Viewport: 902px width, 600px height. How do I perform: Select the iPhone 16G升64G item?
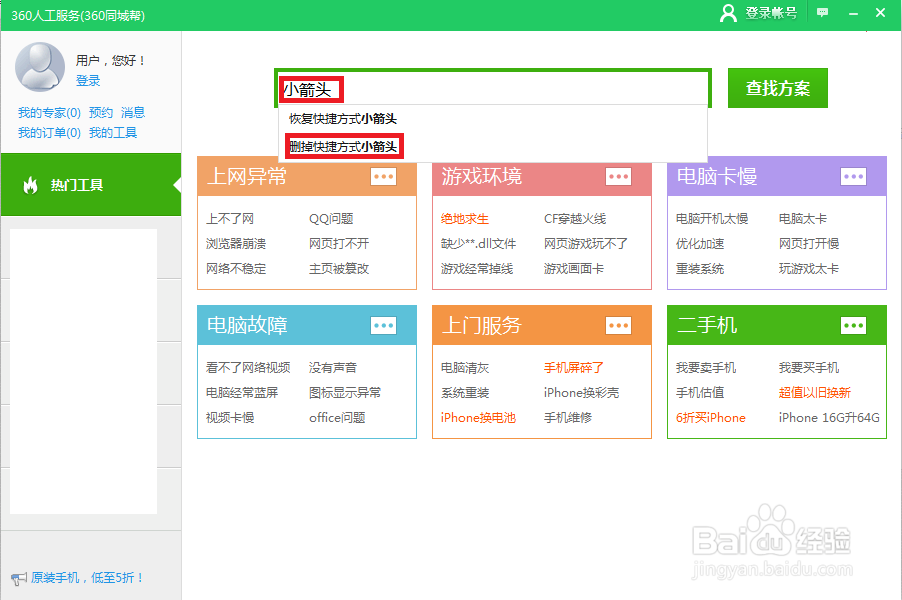[x=829, y=418]
